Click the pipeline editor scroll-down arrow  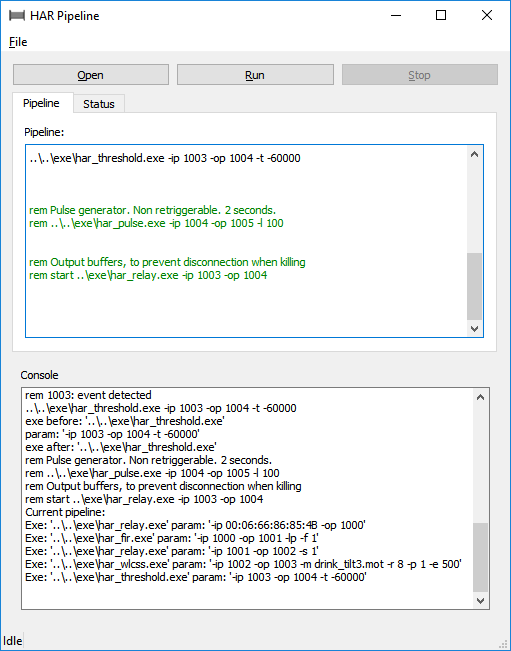[474, 328]
